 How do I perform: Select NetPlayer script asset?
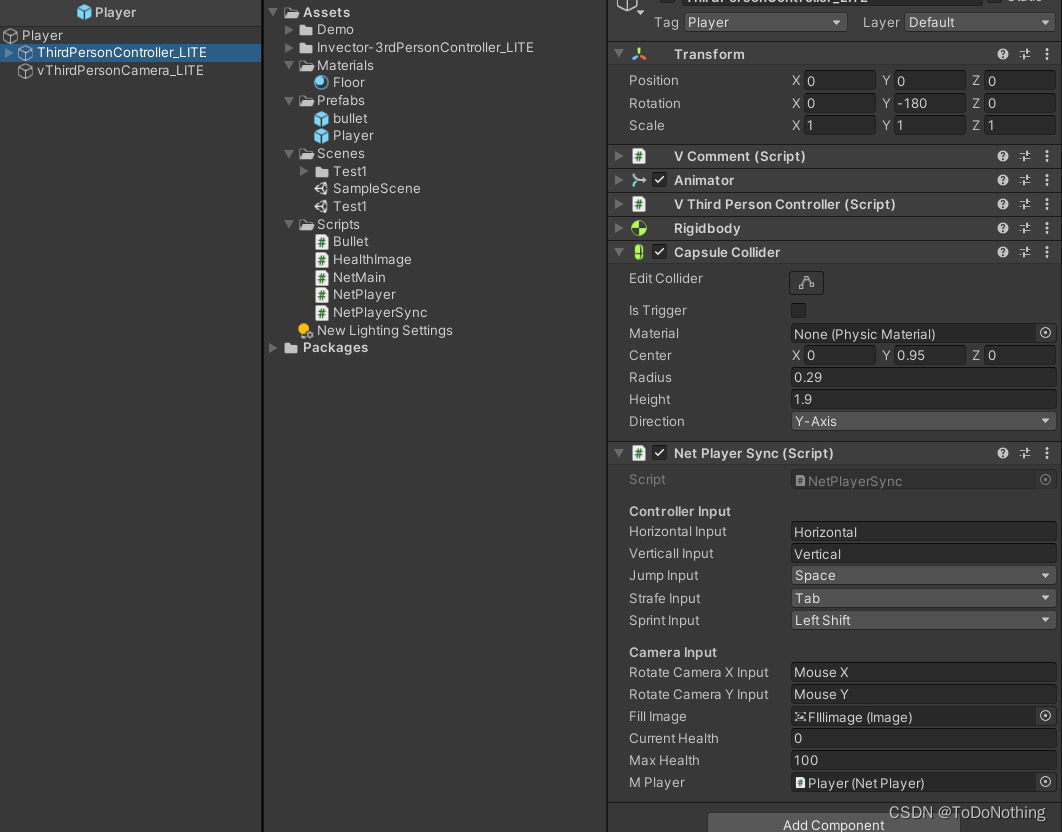pos(356,295)
